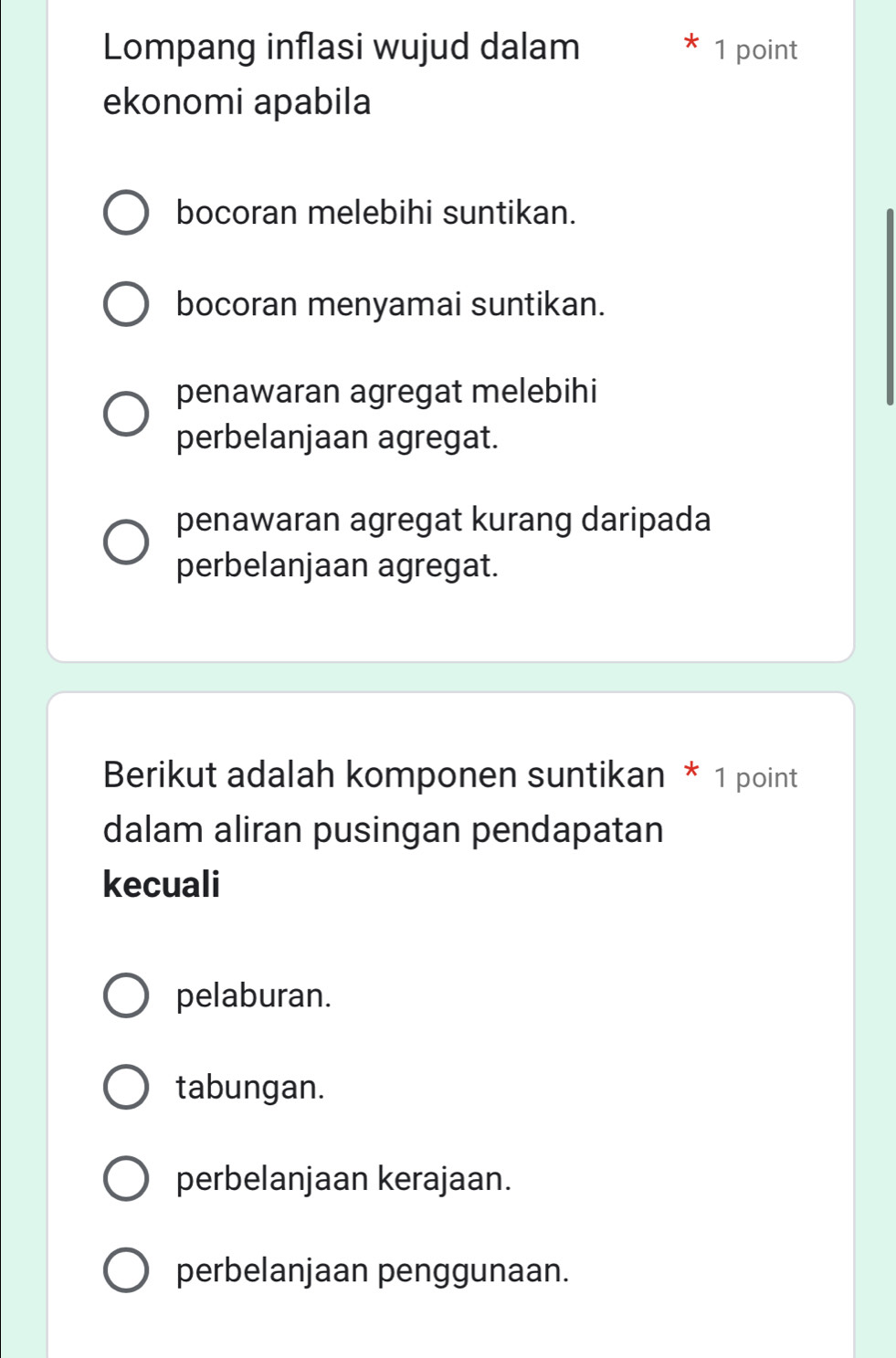The image size is (896, 1358).
Task: Click the 'perbelanjaan kerajaan.' option label text
Action: click(x=343, y=1178)
